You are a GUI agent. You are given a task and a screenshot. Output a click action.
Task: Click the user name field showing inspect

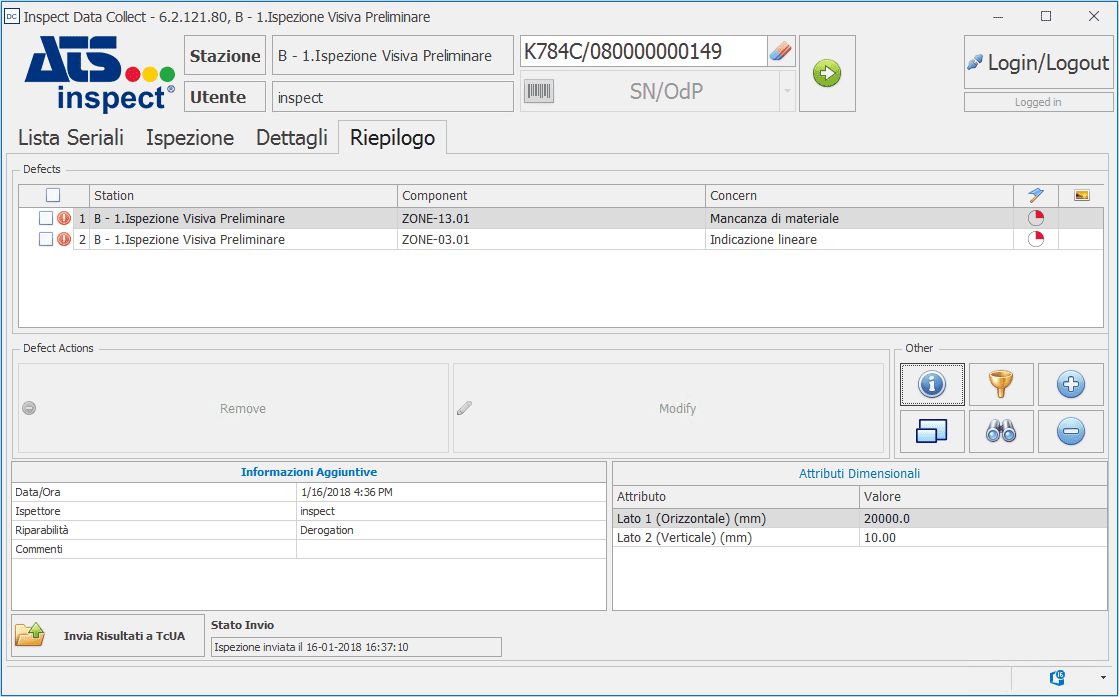pos(393,97)
